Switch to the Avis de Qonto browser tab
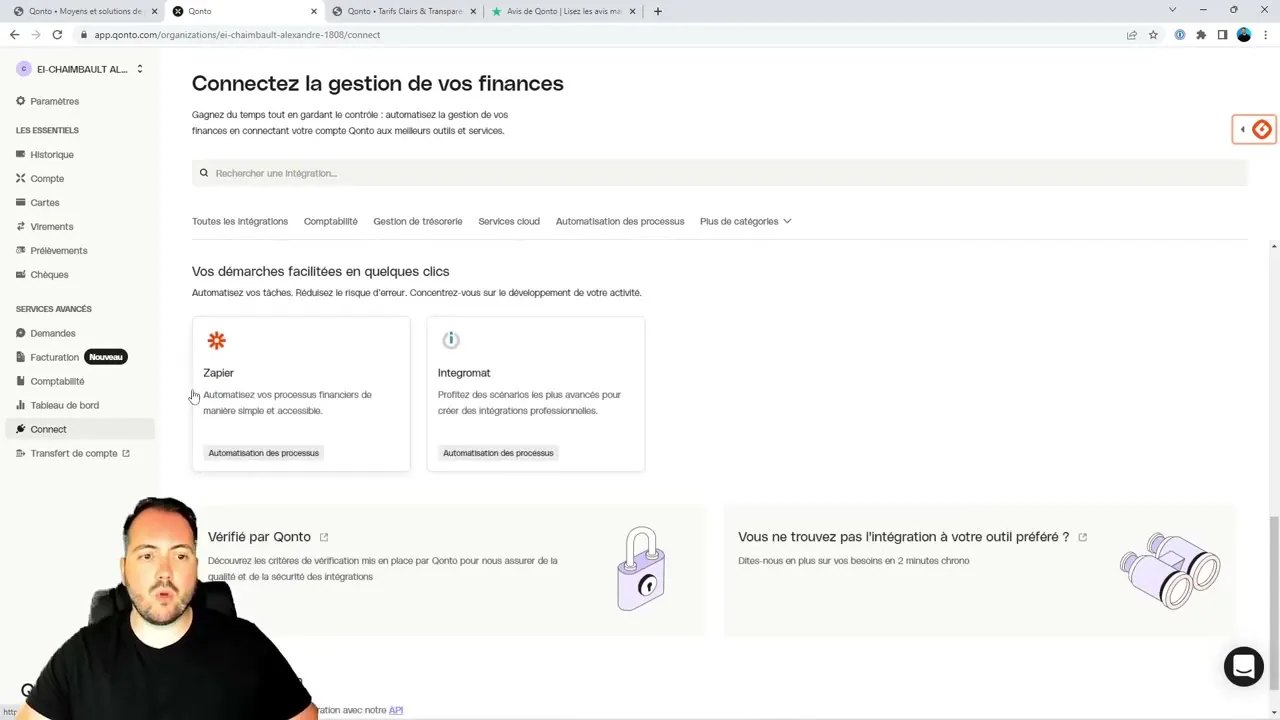This screenshot has height=720, width=1280. point(560,11)
